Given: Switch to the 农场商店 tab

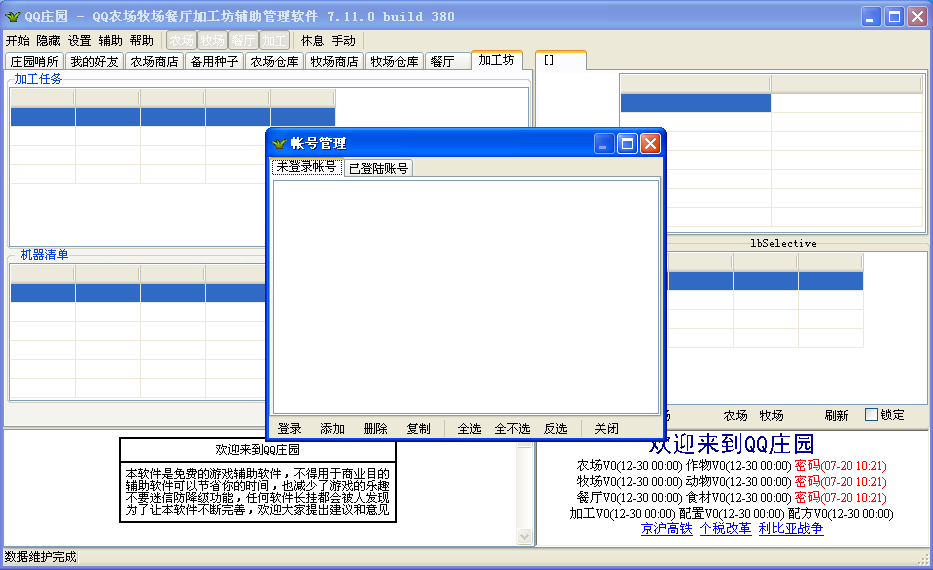Looking at the screenshot, I should coord(154,61).
